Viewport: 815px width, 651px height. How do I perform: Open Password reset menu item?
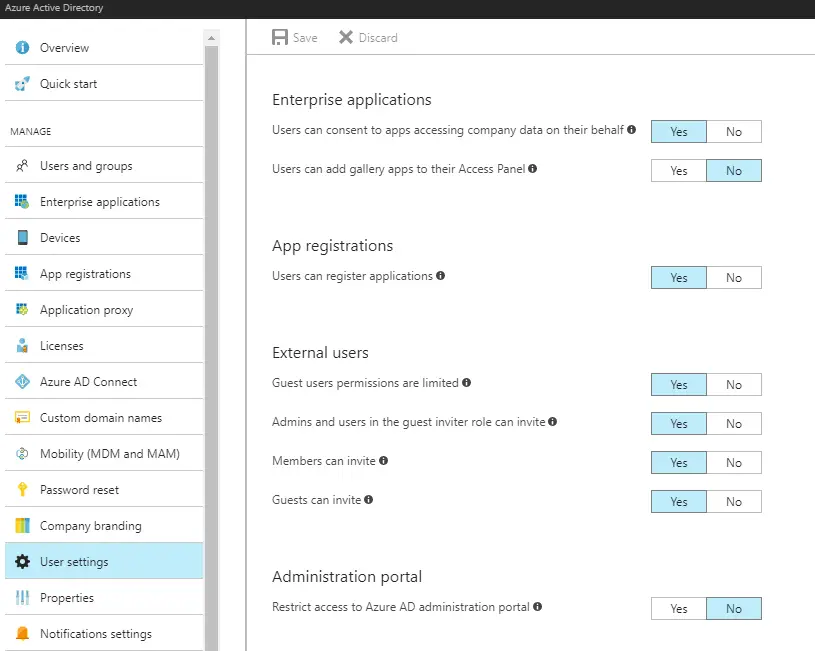[104, 489]
